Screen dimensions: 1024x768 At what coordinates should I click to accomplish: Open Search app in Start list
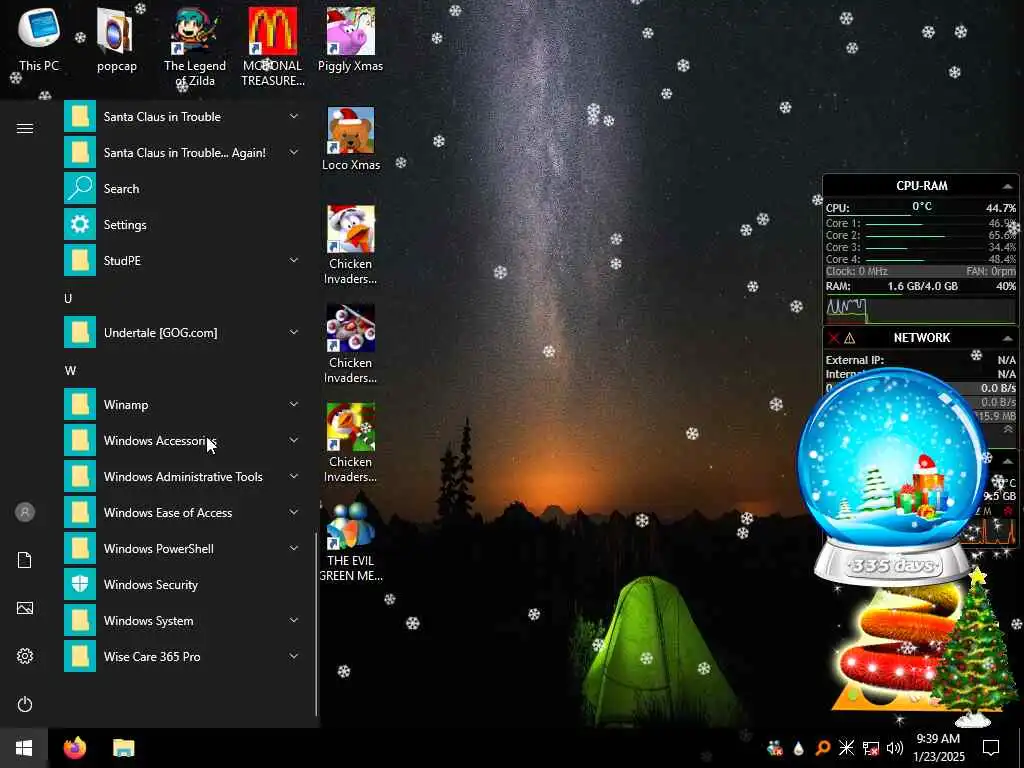pyautogui.click(x=183, y=189)
